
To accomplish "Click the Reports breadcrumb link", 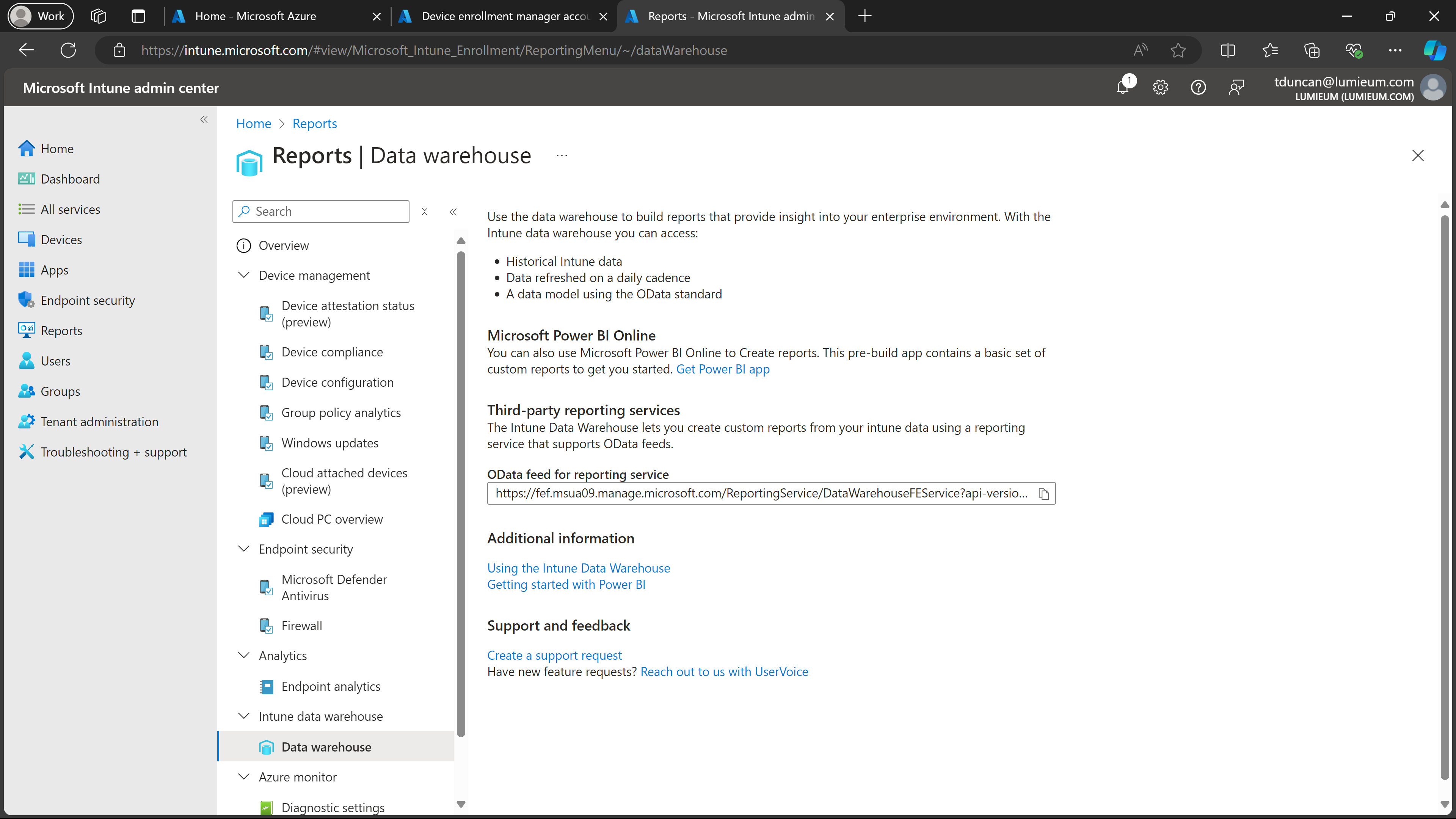I will (x=314, y=124).
